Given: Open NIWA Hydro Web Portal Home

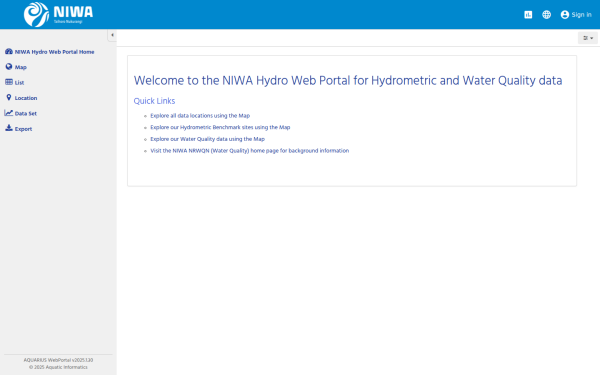Looking at the screenshot, I should click(x=54, y=52).
